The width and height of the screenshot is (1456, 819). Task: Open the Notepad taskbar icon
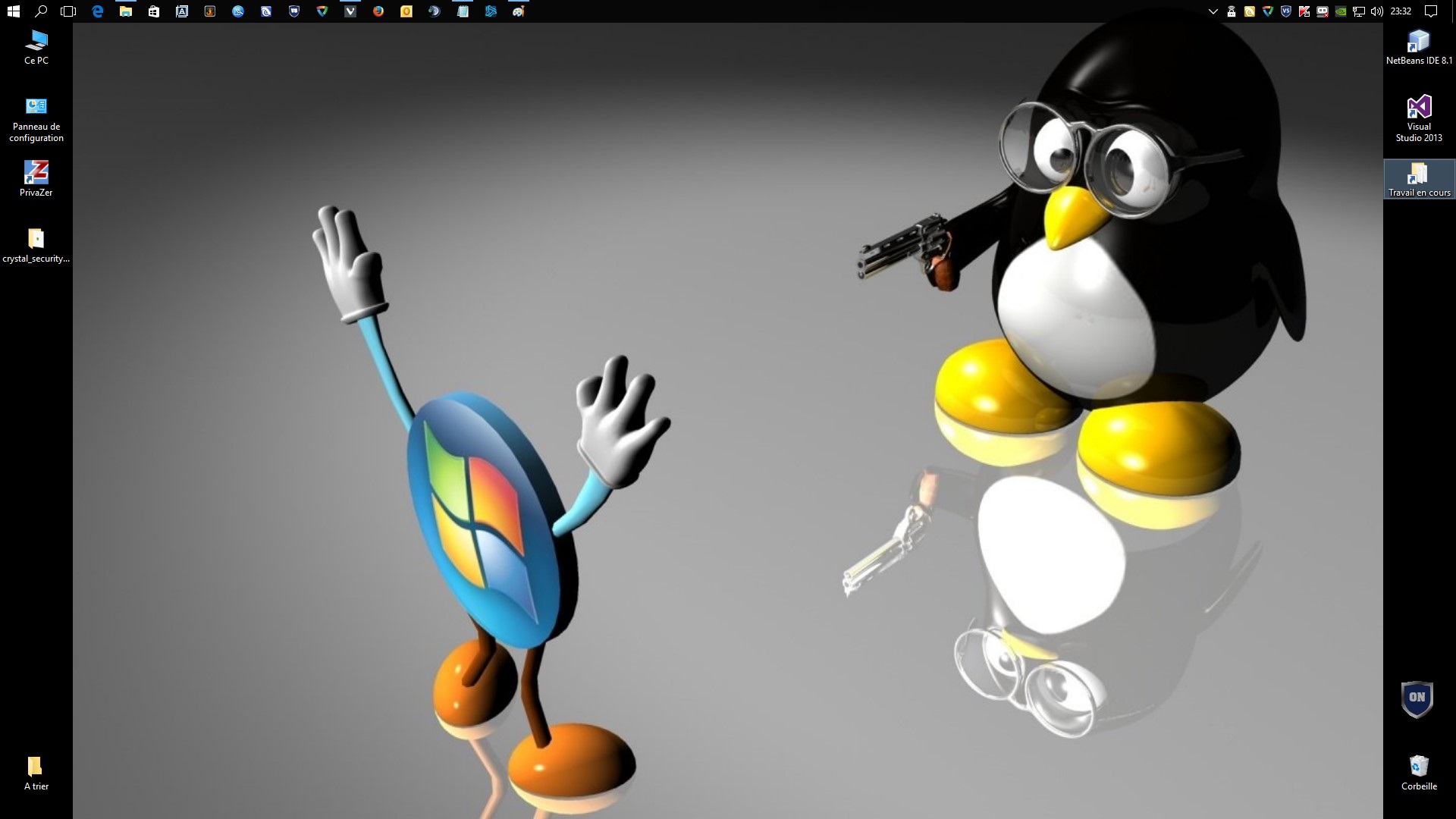pyautogui.click(x=463, y=11)
